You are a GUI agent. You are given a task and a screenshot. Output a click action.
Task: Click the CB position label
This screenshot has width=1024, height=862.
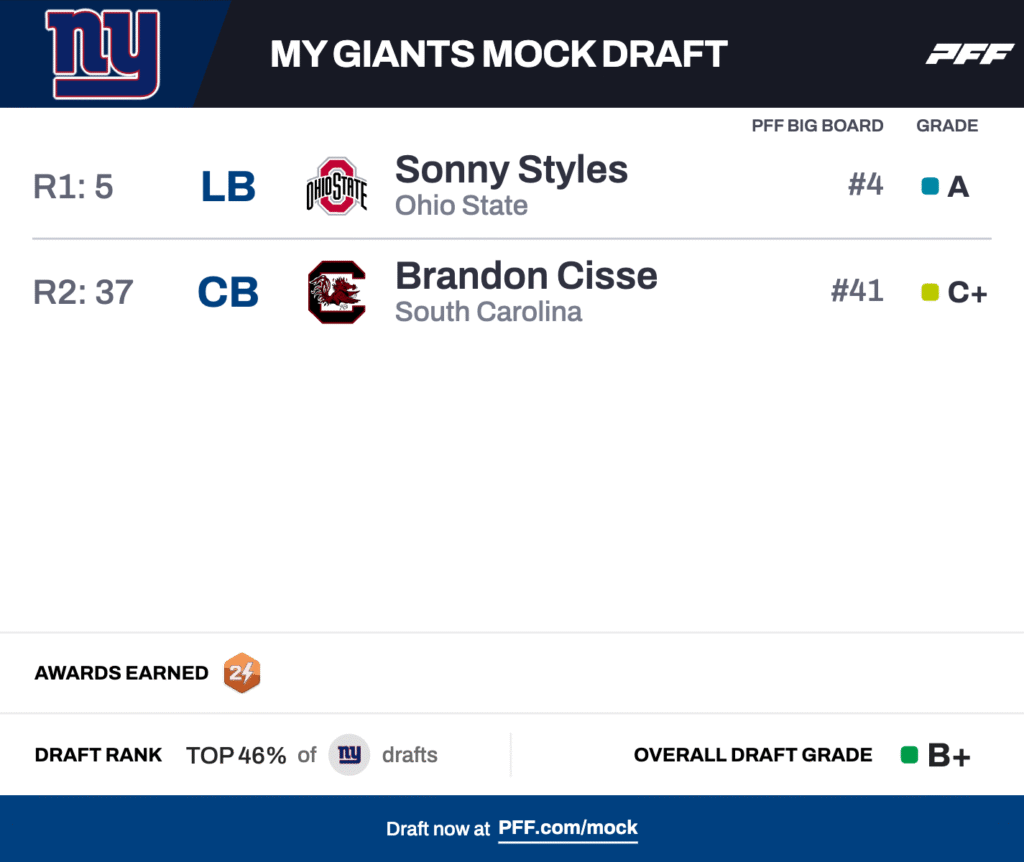coord(228,292)
